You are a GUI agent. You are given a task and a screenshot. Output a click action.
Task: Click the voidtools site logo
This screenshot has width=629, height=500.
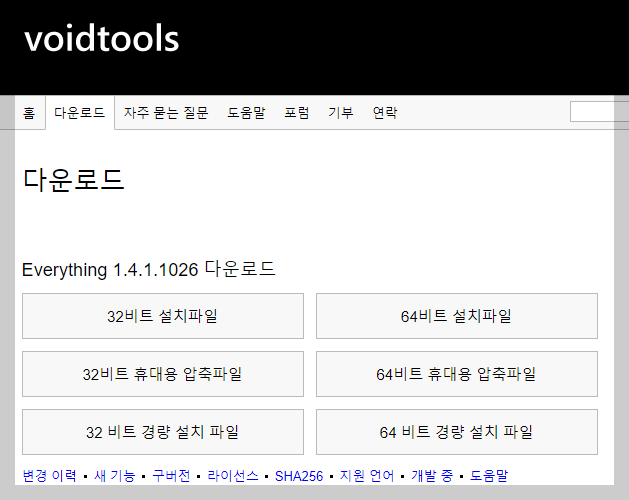pyautogui.click(x=101, y=39)
